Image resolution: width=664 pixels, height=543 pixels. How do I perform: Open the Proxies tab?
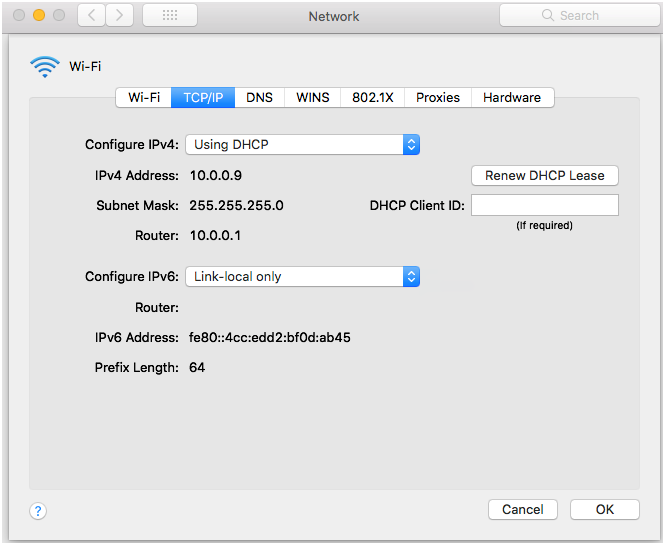tap(438, 97)
